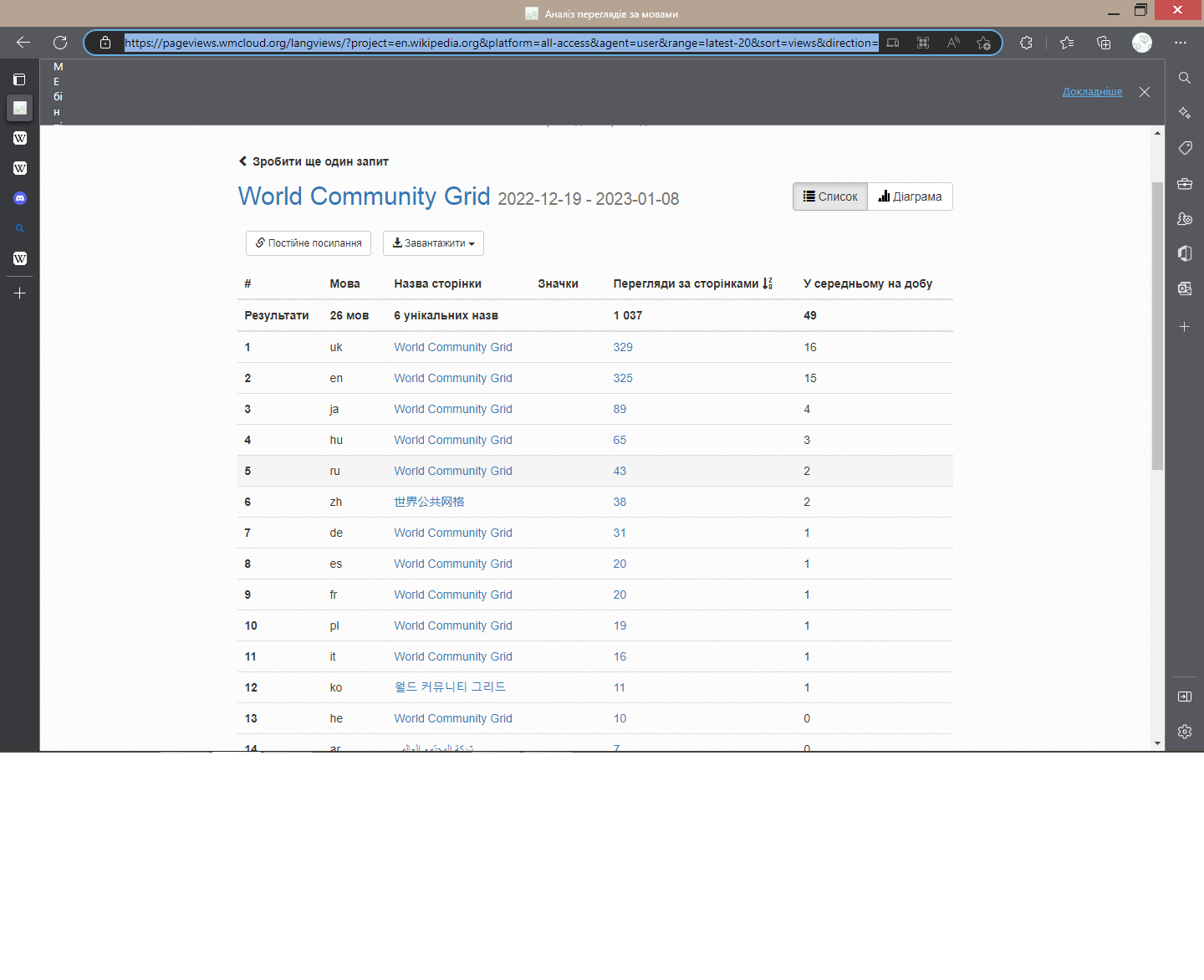Image resolution: width=1204 pixels, height=980 pixels.
Task: Expand the Завантажити dropdown
Action: tap(433, 243)
